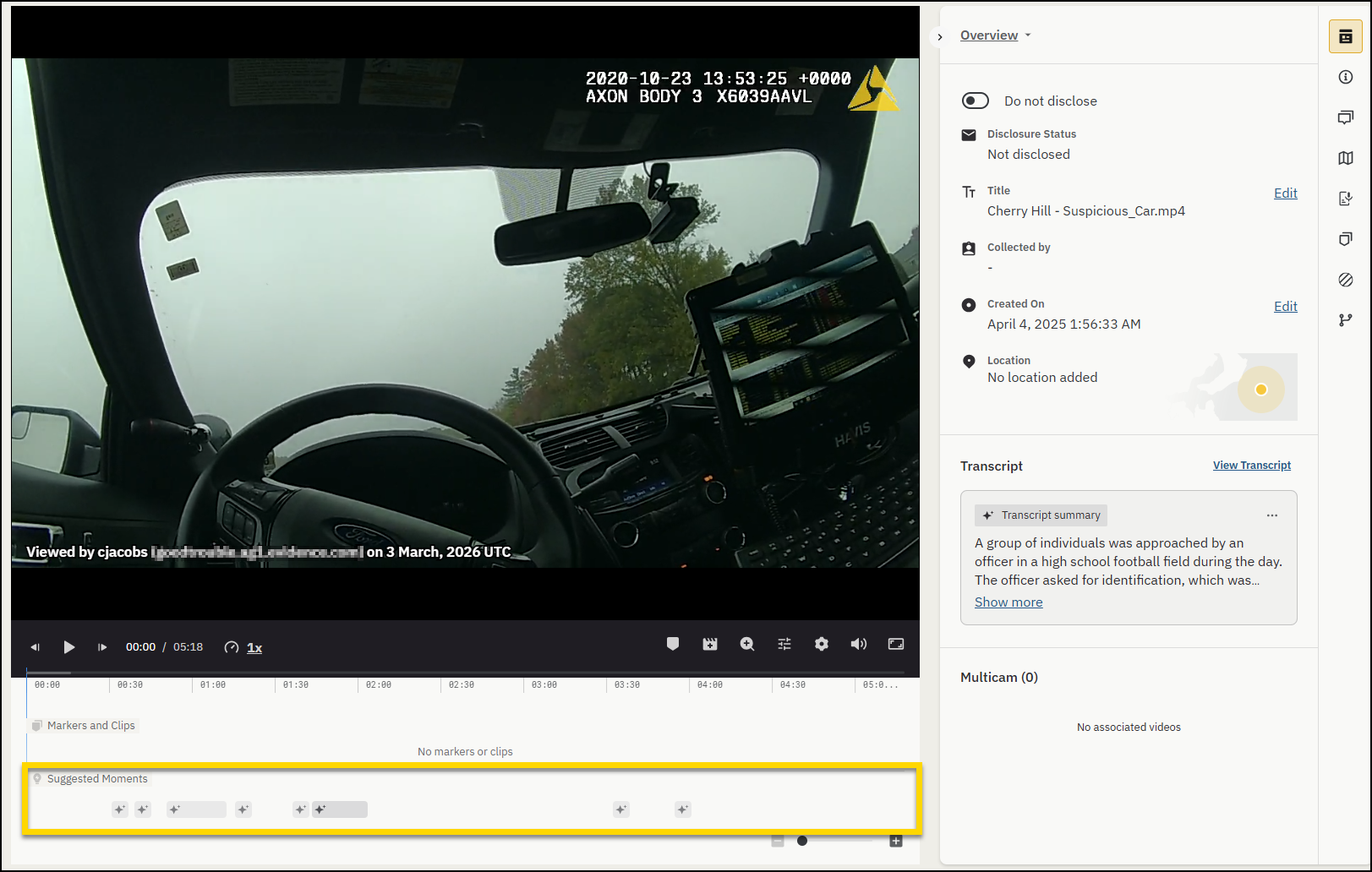Select the overview panel tab in sidebar

click(x=1346, y=36)
